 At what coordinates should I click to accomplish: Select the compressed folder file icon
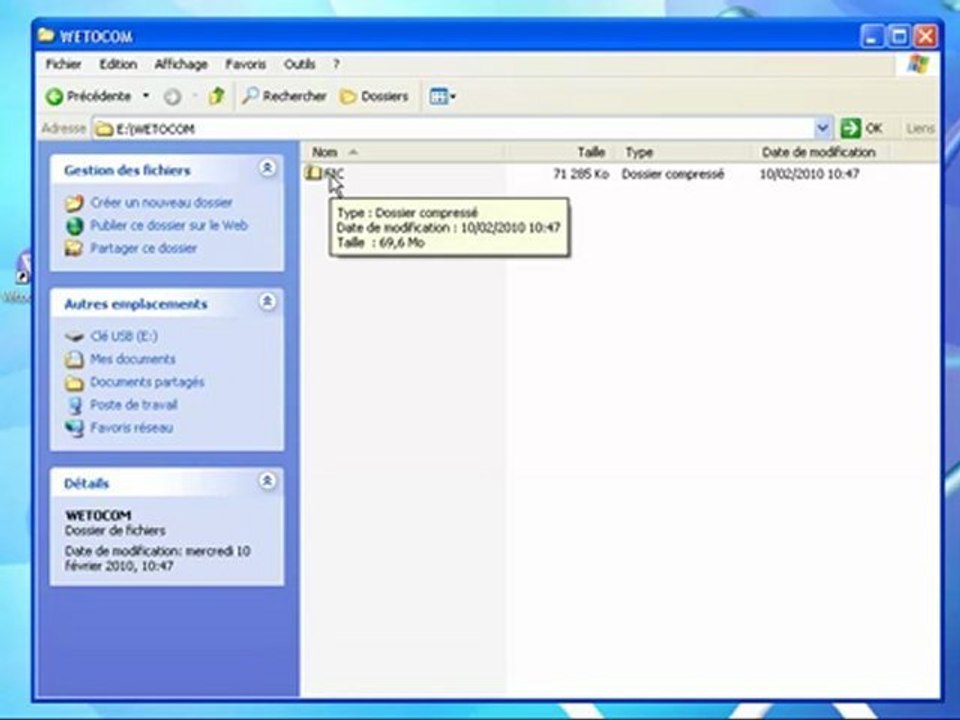click(313, 173)
